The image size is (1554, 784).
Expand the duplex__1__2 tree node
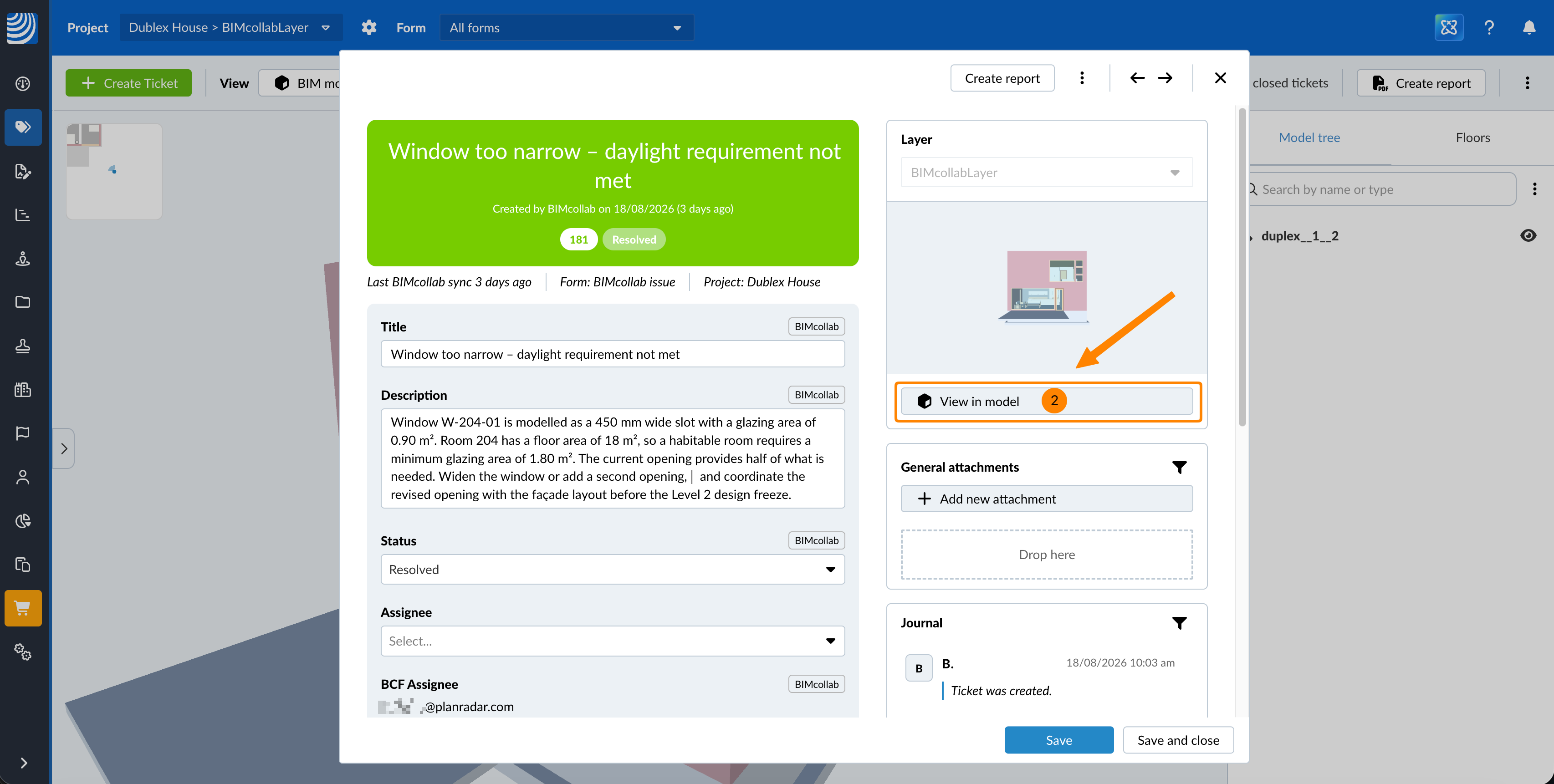click(1251, 237)
